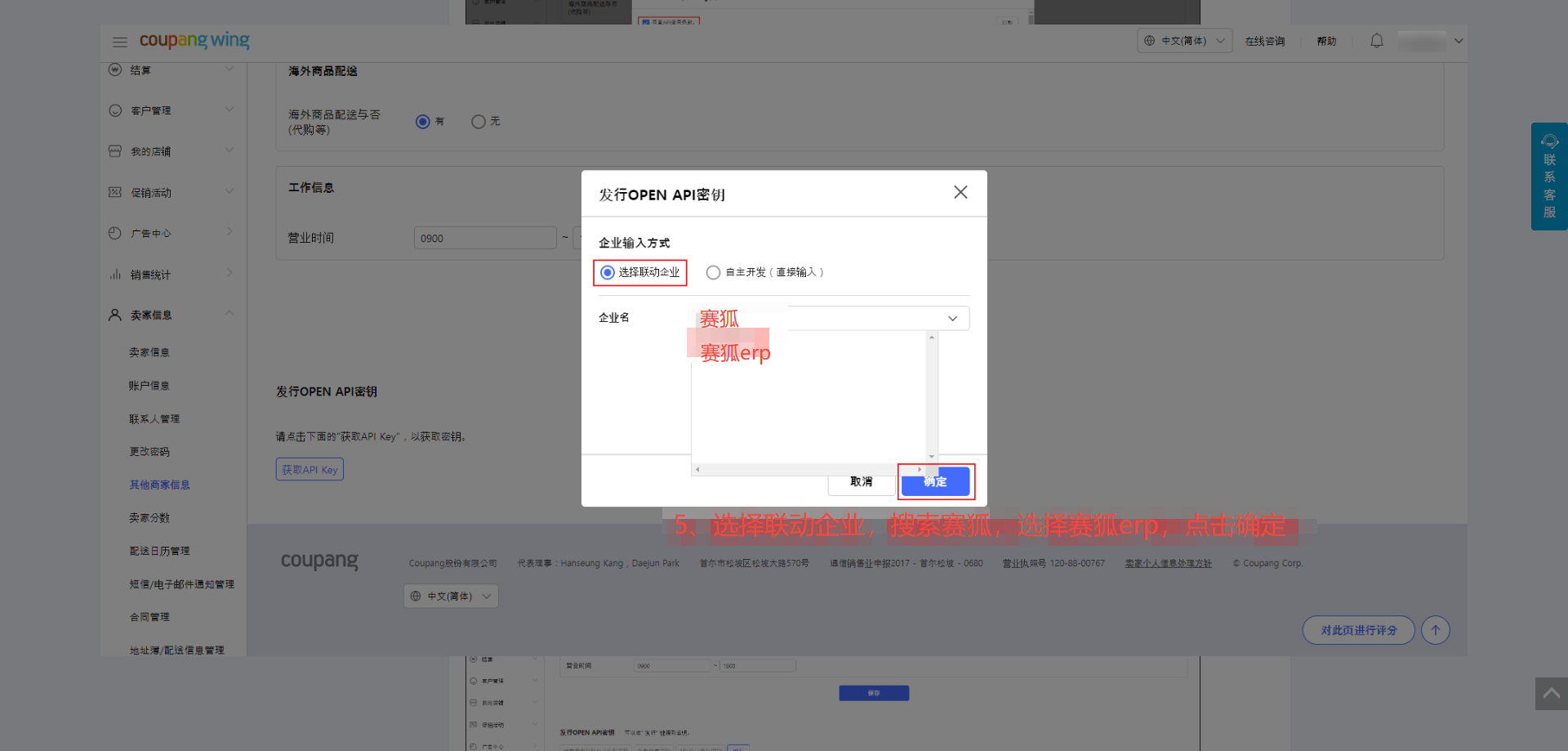Open the account dropdown arrow in the header
The width and height of the screenshot is (1568, 751).
tap(1459, 41)
